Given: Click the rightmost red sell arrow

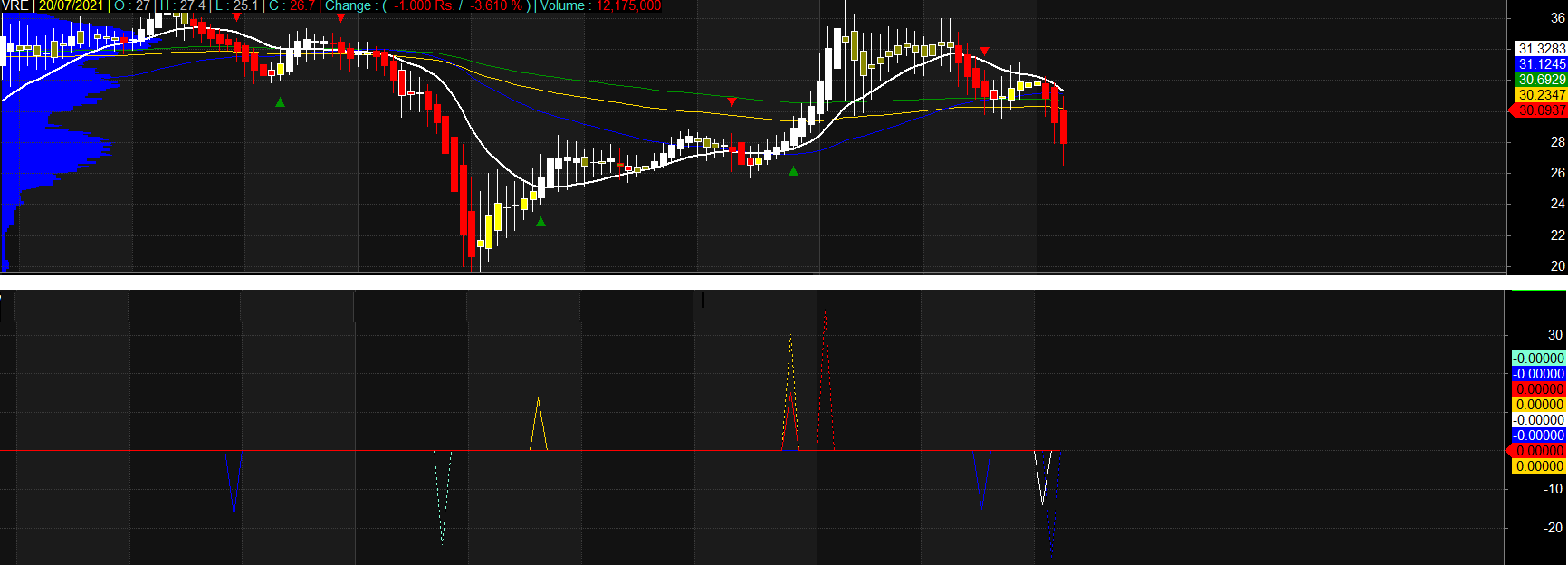Looking at the screenshot, I should (x=985, y=51).
